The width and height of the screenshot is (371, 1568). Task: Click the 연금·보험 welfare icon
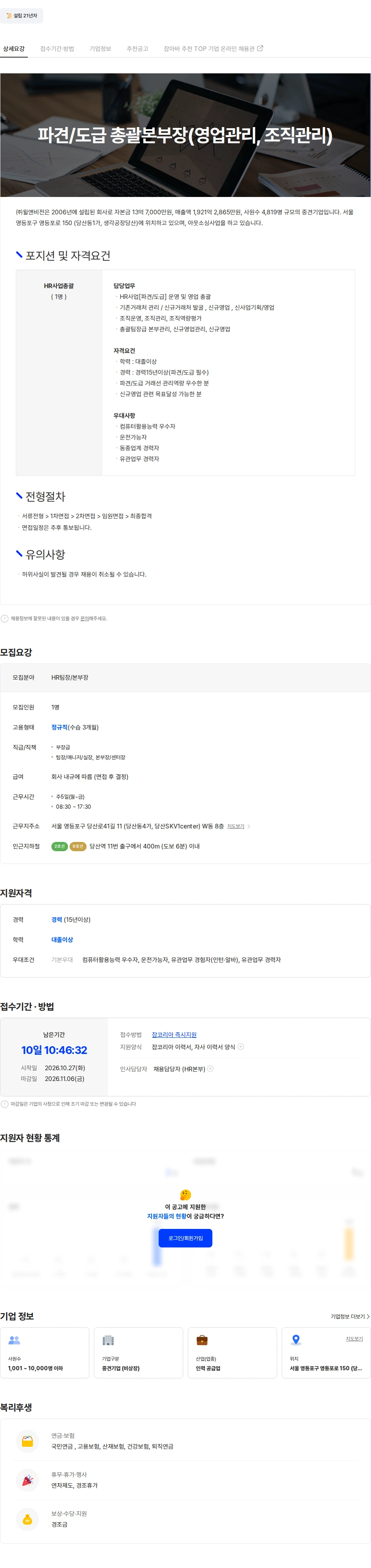[x=27, y=1441]
